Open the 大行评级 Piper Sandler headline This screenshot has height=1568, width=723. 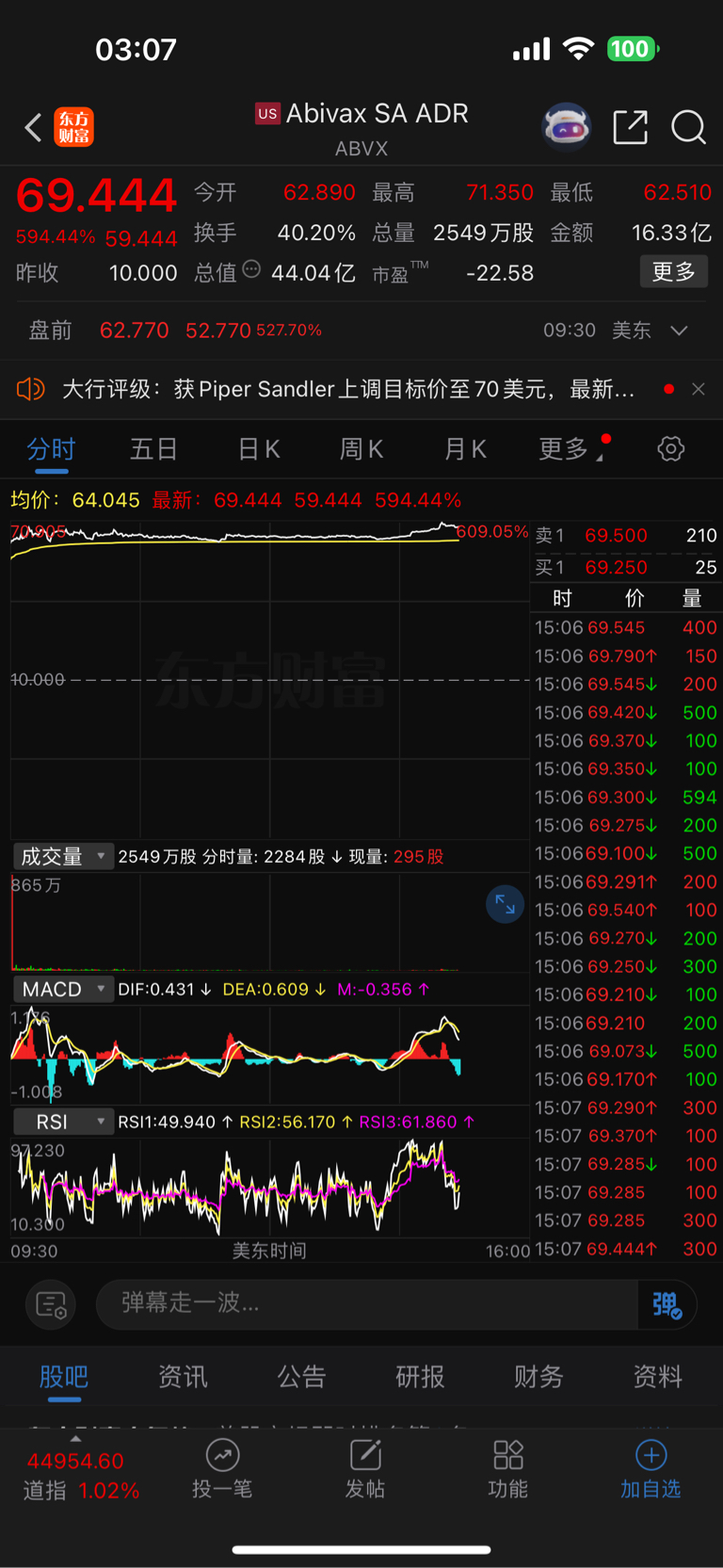[x=348, y=389]
